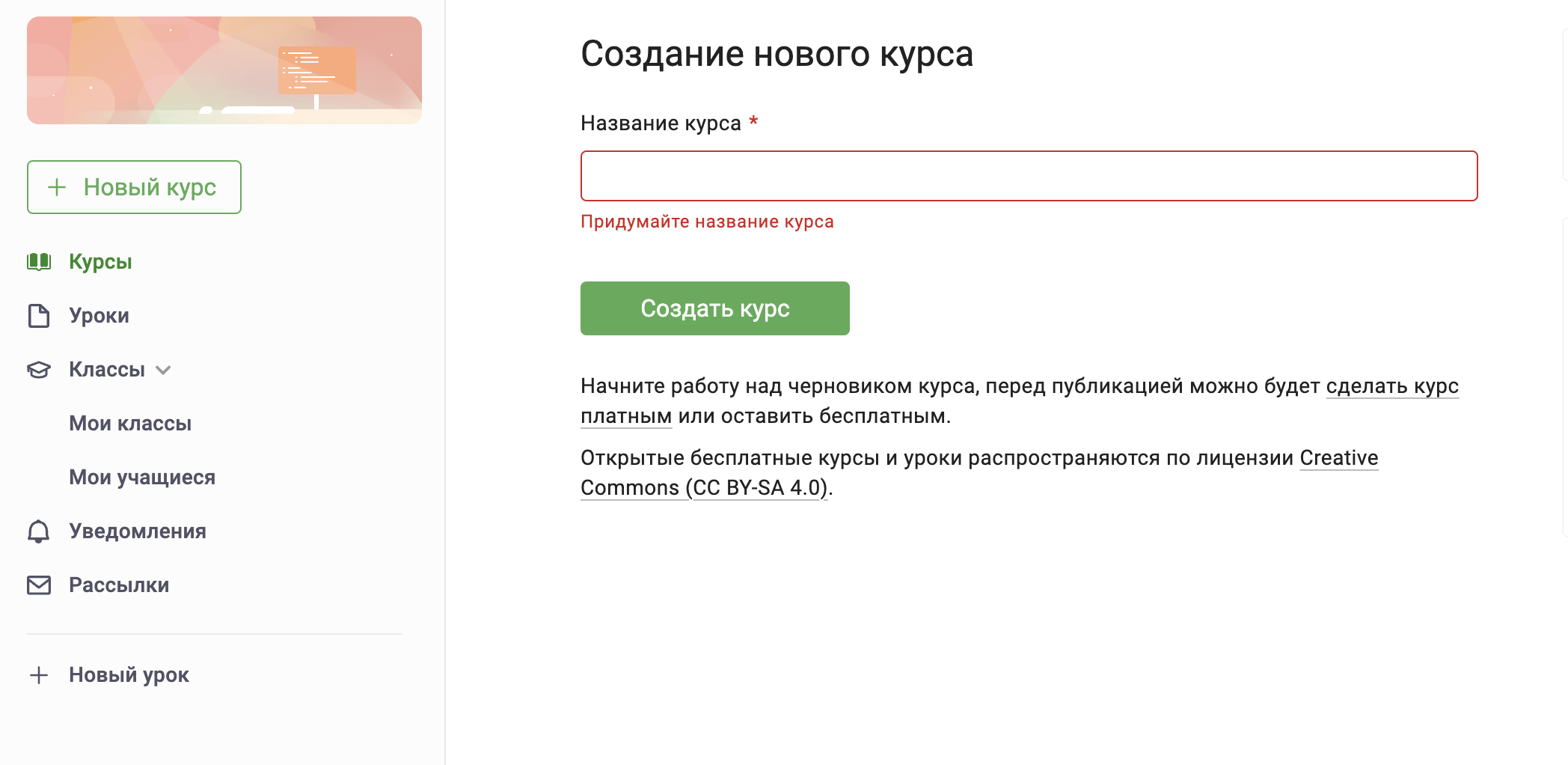Screen dimensions: 1568x765
Task: Click the pink sidebar banner image
Action: tap(224, 70)
